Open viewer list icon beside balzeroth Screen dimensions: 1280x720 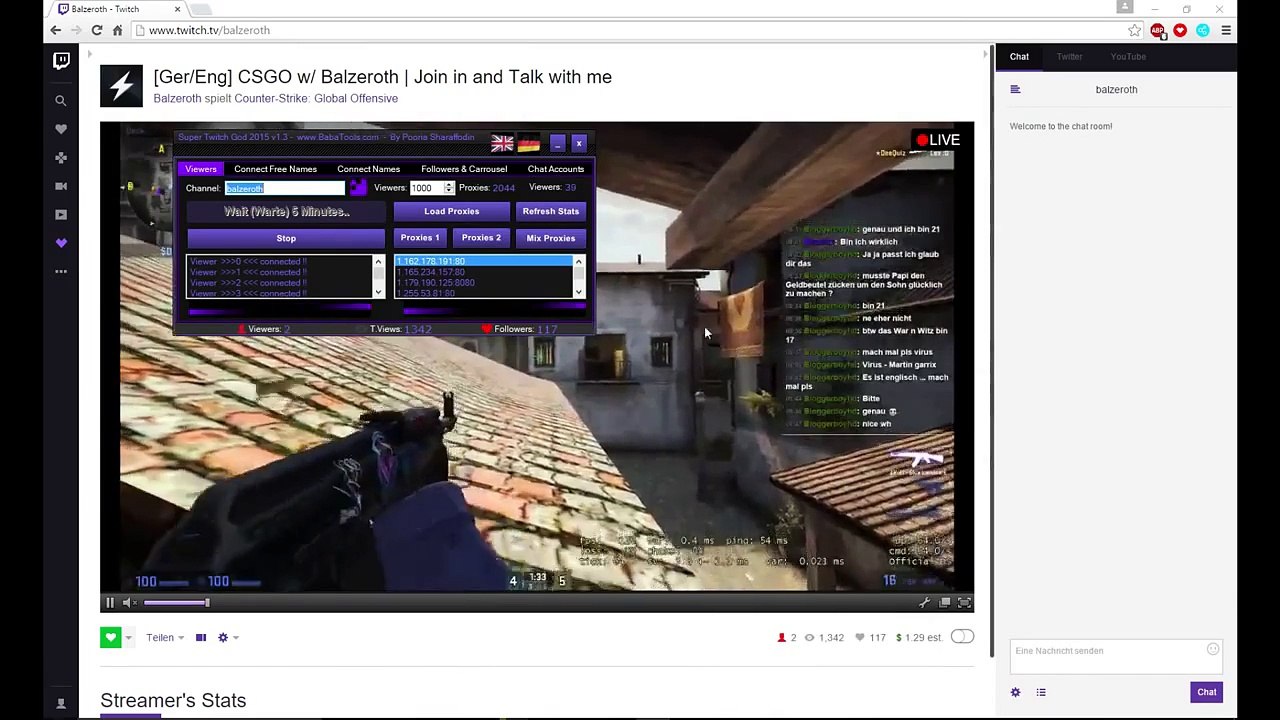1015,89
